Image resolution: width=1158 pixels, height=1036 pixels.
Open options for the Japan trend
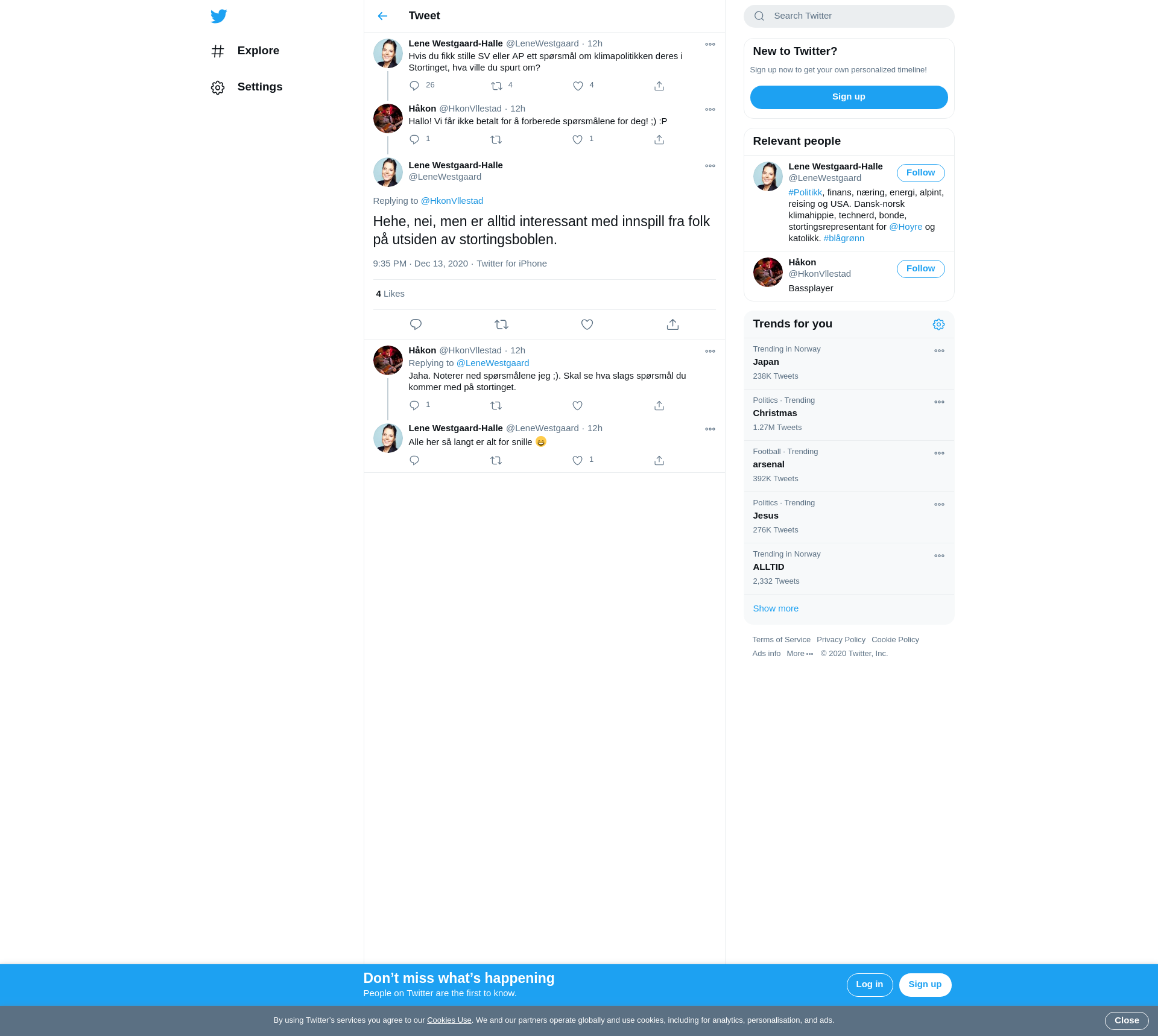[x=939, y=351]
